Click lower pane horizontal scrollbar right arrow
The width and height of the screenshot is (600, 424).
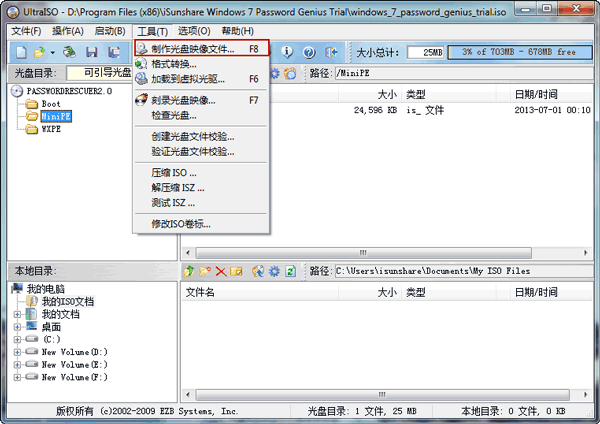[585, 394]
